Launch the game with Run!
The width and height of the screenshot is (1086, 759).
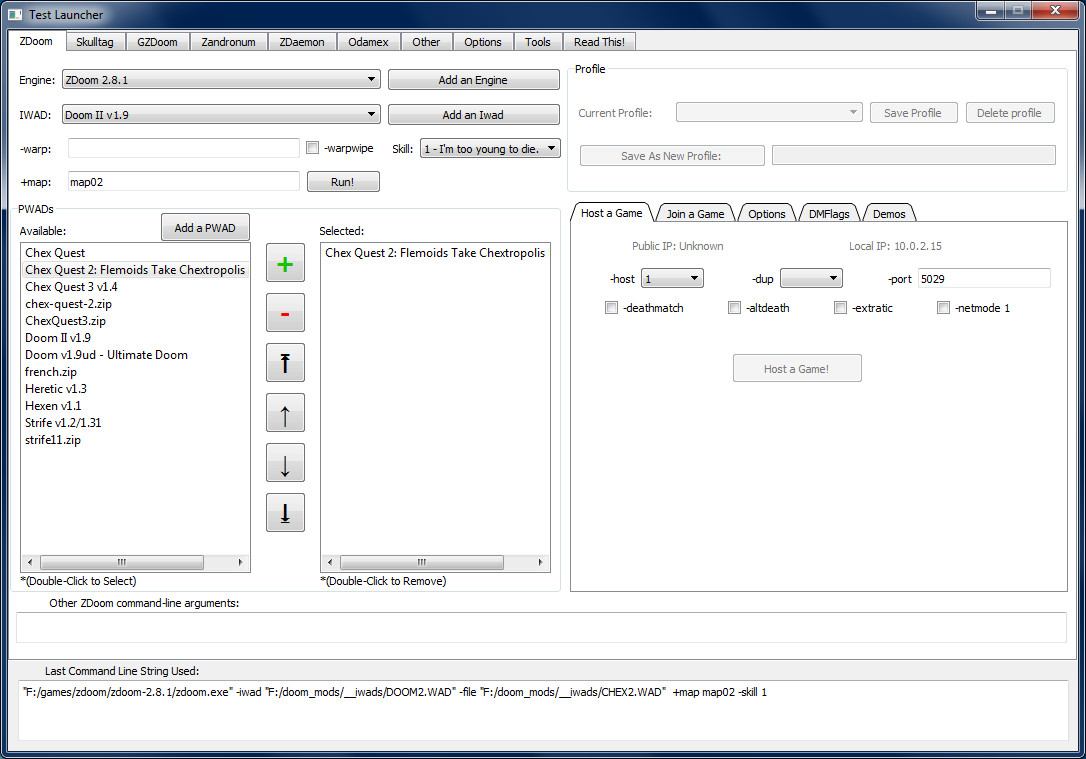(343, 181)
